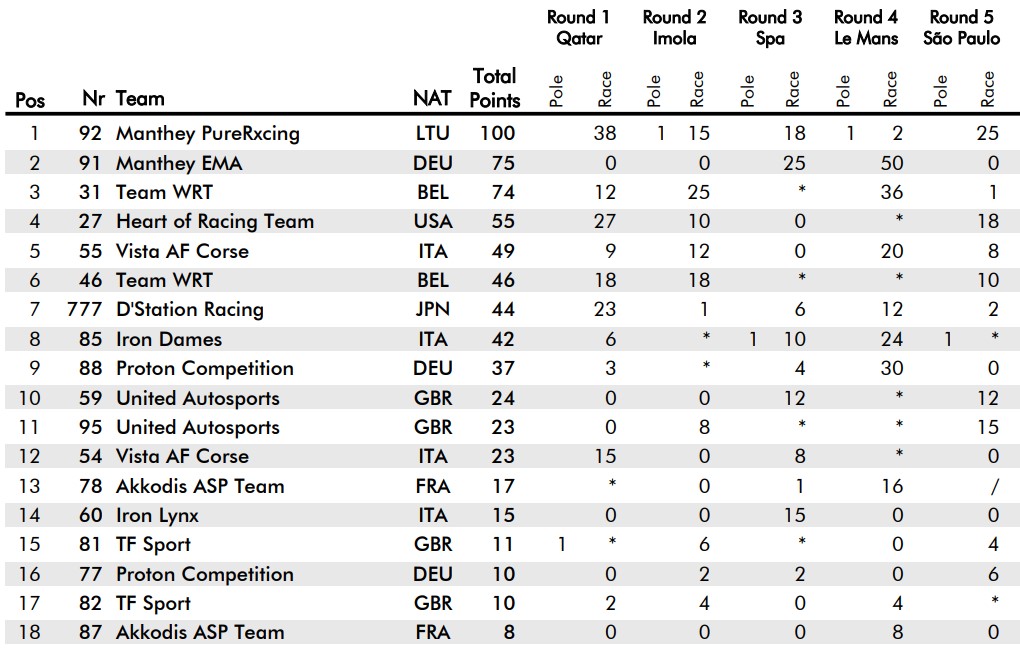Select the "Round 3 Spa" header
This screenshot has width=1020, height=652.
tap(770, 28)
